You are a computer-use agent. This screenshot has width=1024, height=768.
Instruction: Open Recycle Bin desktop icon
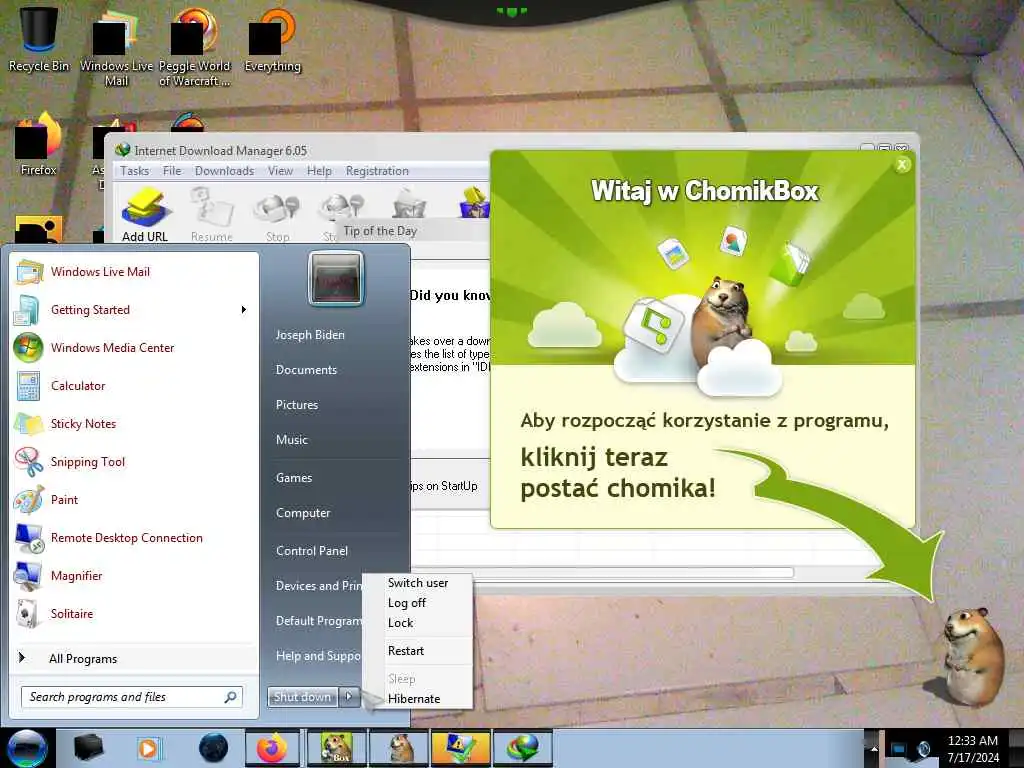tap(39, 39)
